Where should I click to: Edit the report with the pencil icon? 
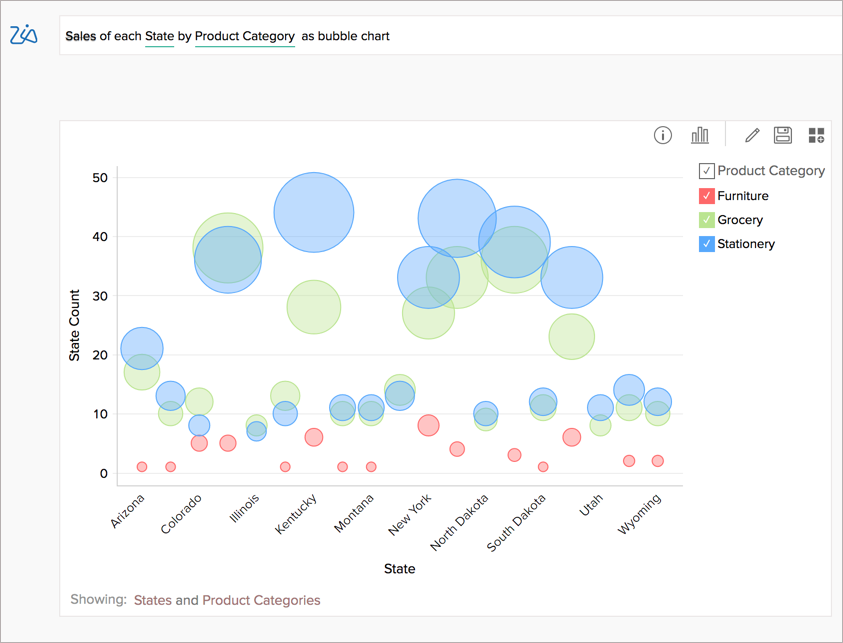pos(751,134)
